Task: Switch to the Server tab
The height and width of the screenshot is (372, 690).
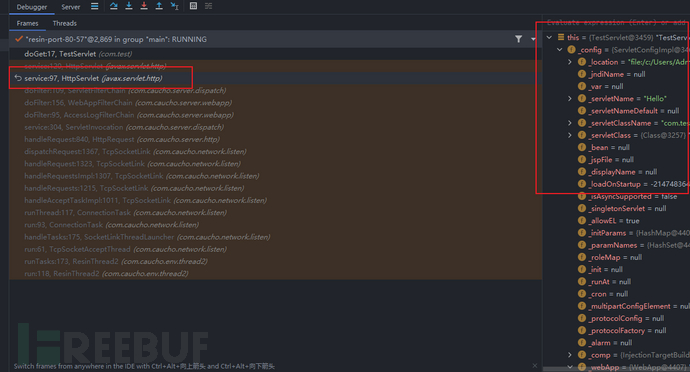Action: pyautogui.click(x=70, y=7)
